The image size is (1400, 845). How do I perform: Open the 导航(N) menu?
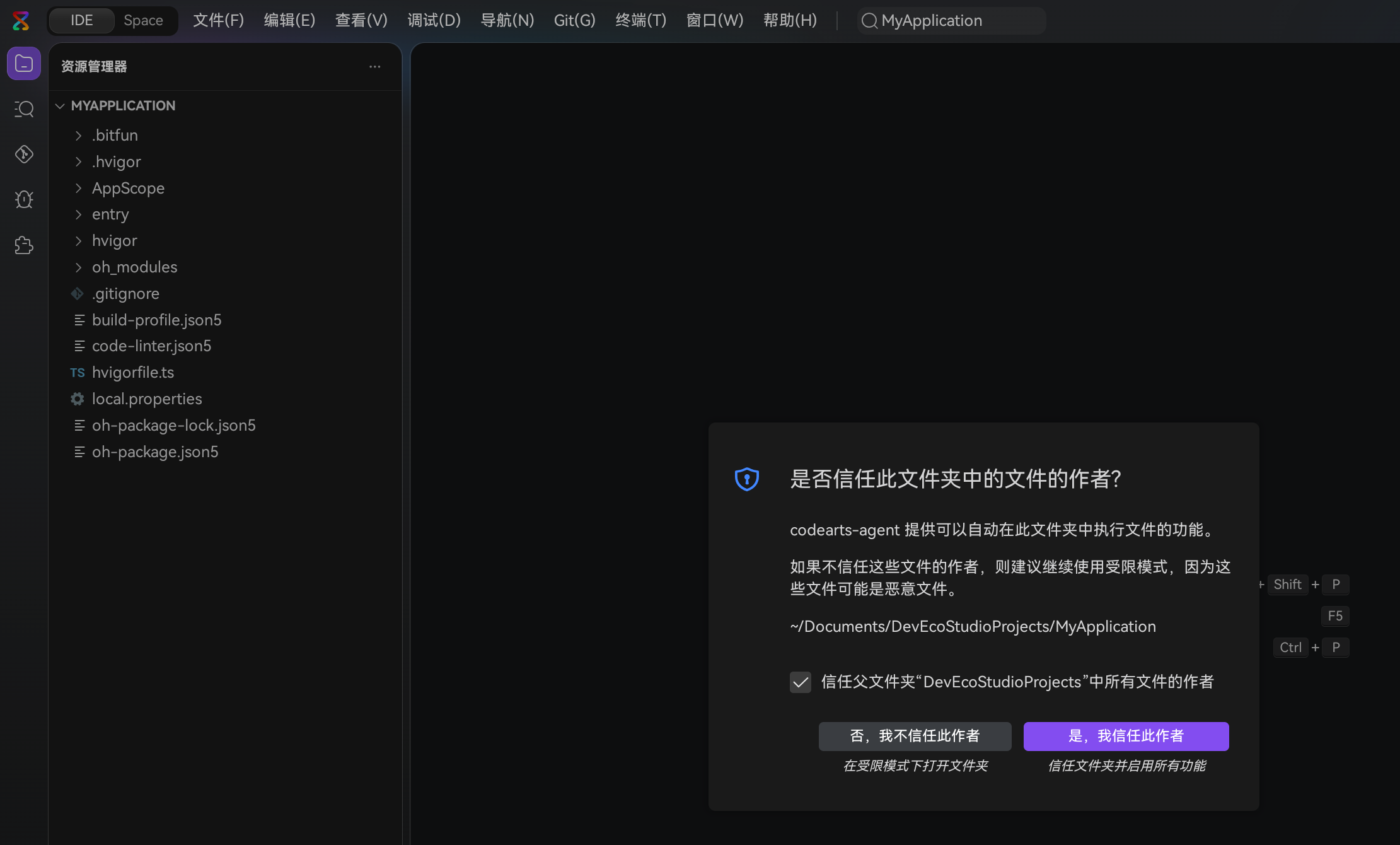click(x=507, y=21)
